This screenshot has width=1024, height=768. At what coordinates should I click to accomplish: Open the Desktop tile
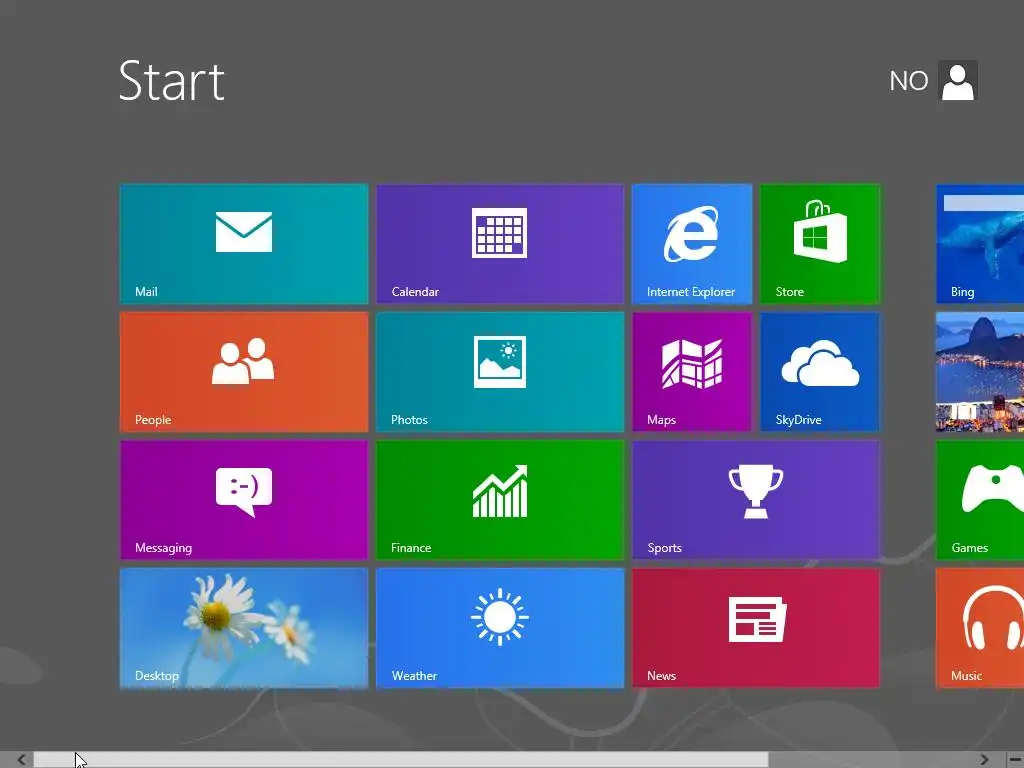pyautogui.click(x=244, y=628)
